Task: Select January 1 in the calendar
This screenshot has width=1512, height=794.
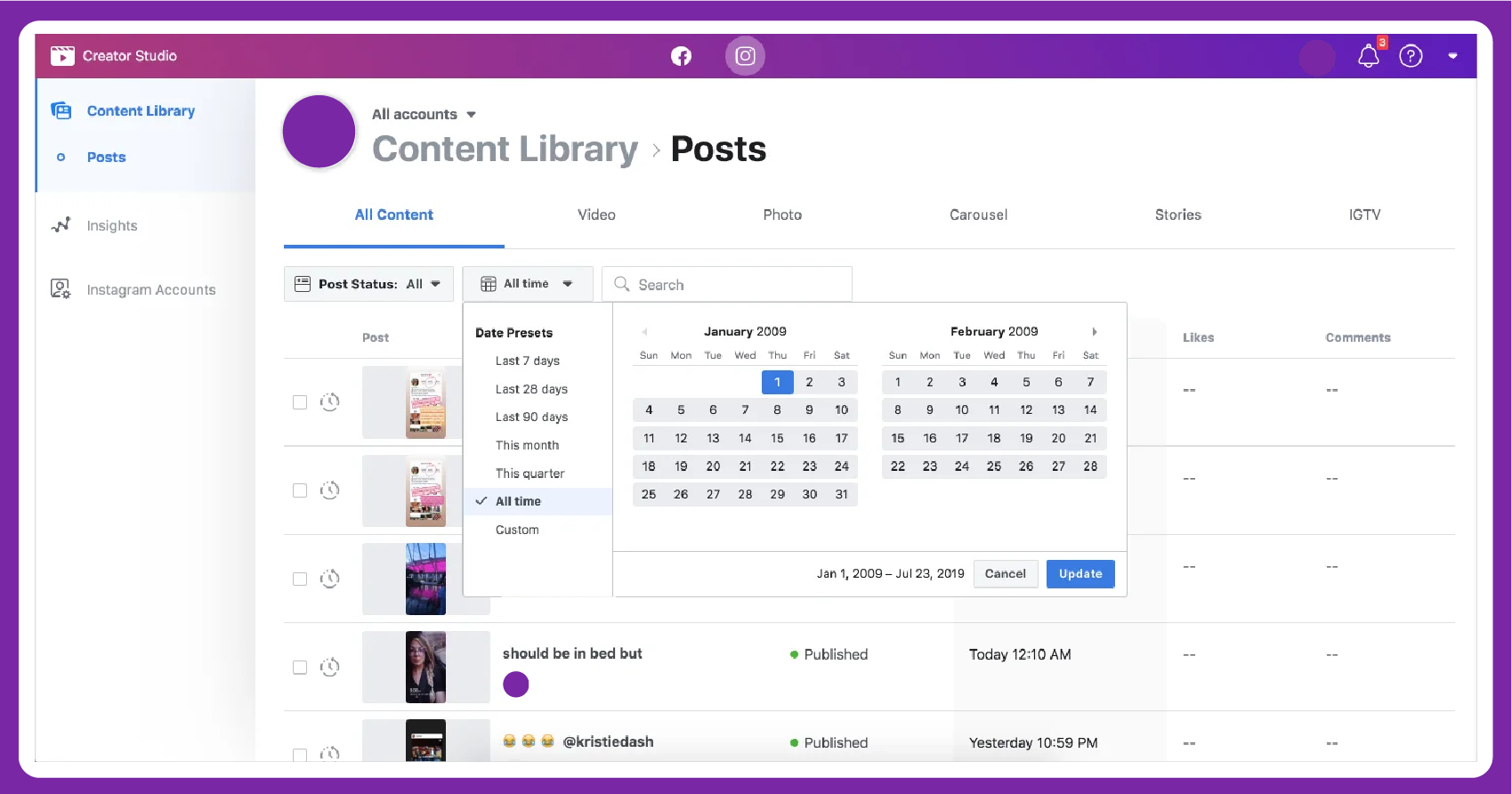Action: coord(777,382)
